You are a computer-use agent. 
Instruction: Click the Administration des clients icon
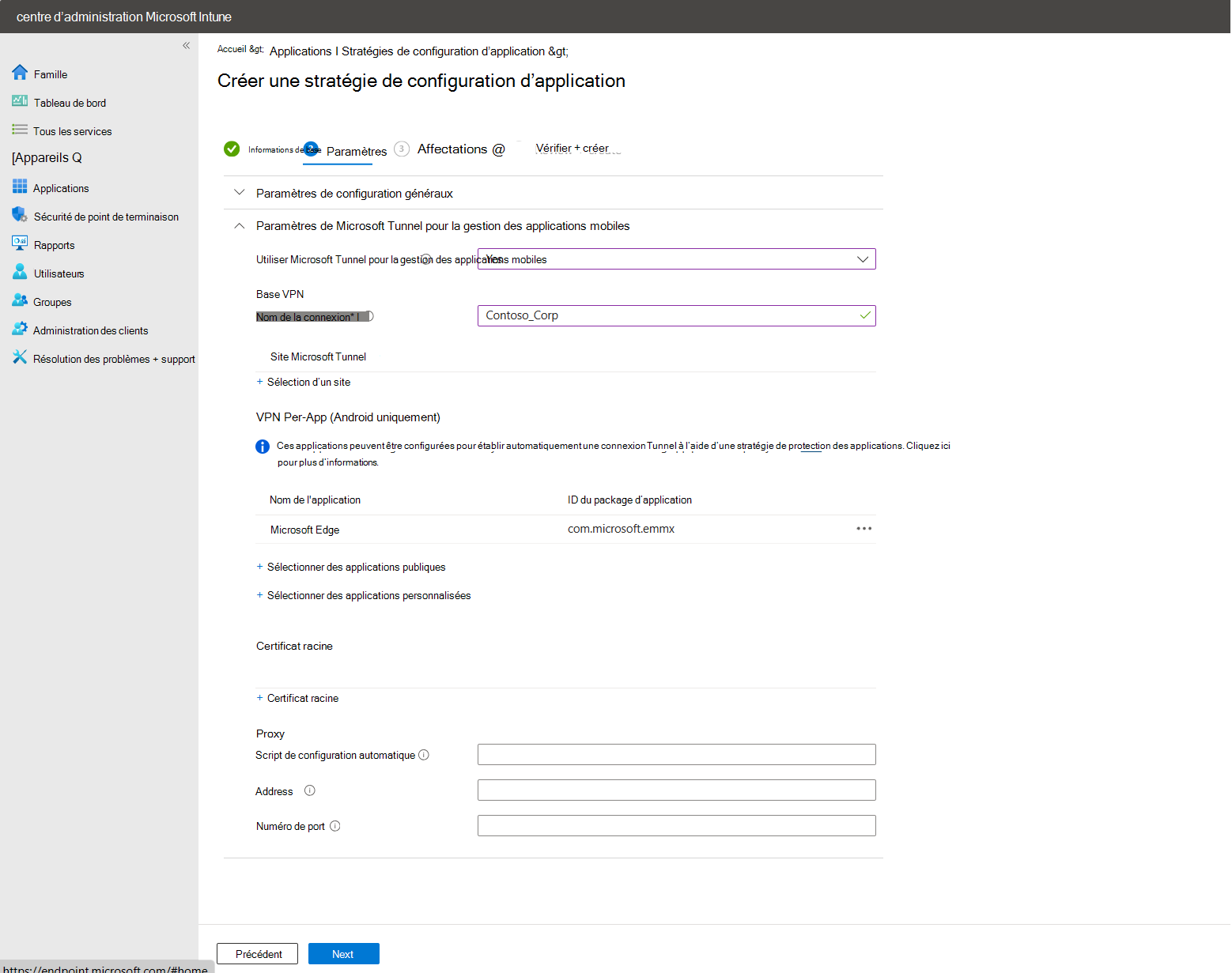coord(20,329)
